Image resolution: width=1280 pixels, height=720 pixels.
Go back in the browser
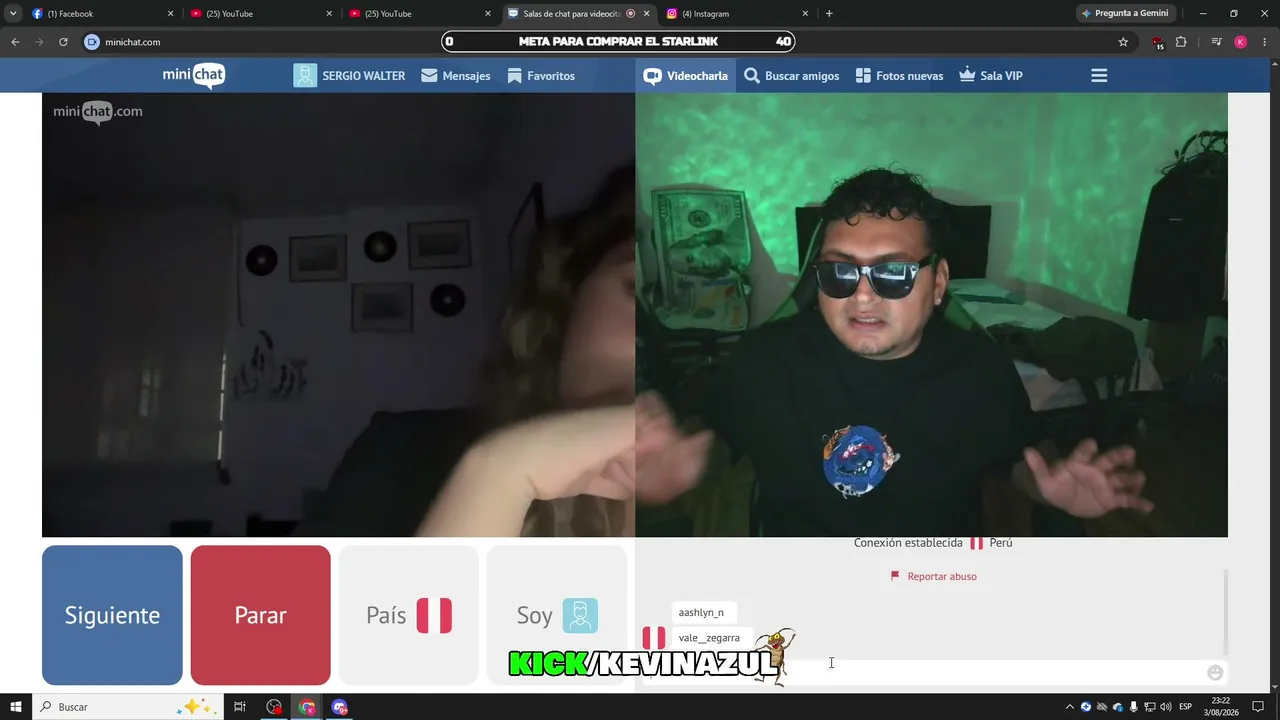coord(15,42)
